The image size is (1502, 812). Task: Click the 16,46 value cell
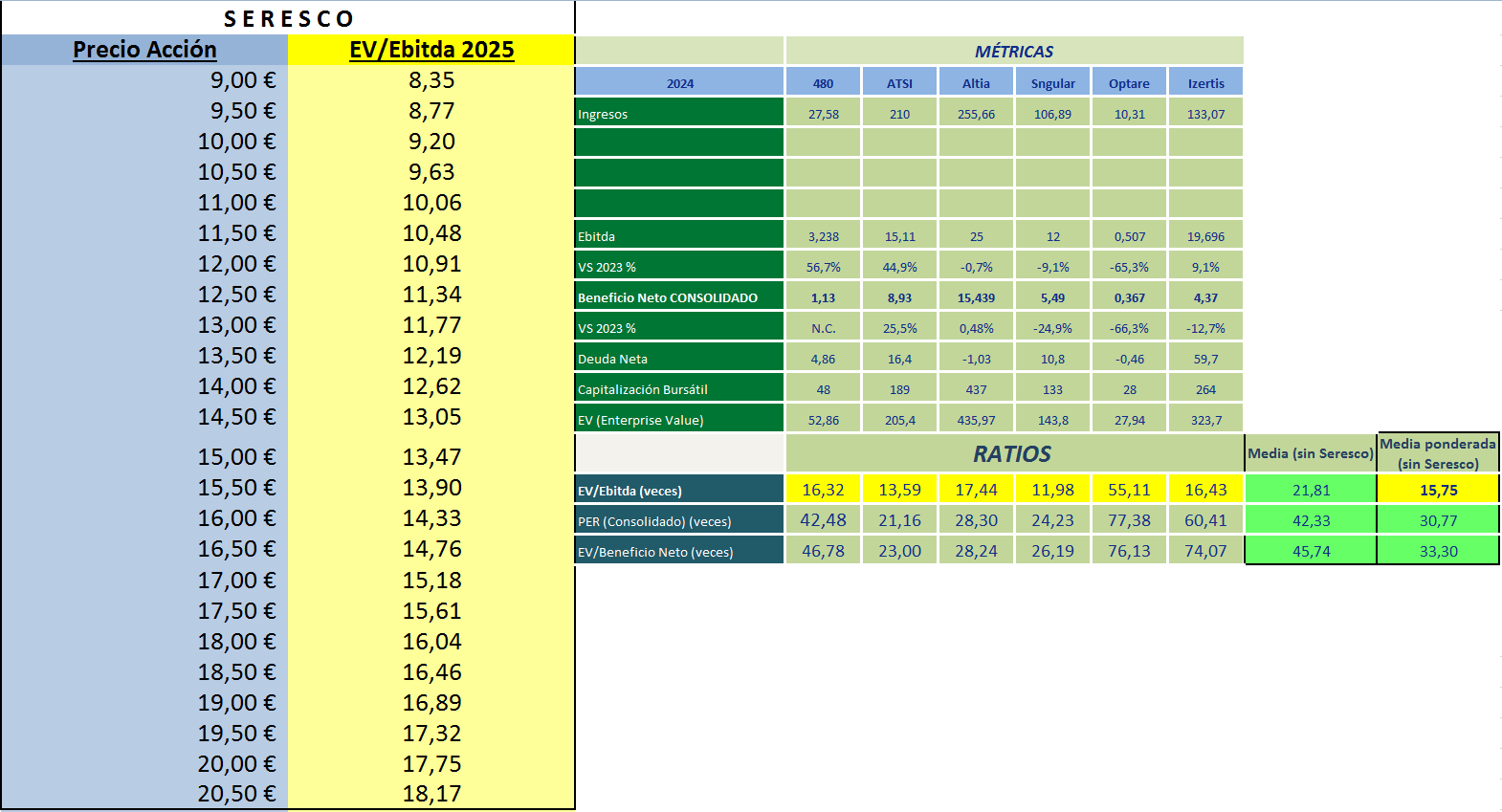431,672
